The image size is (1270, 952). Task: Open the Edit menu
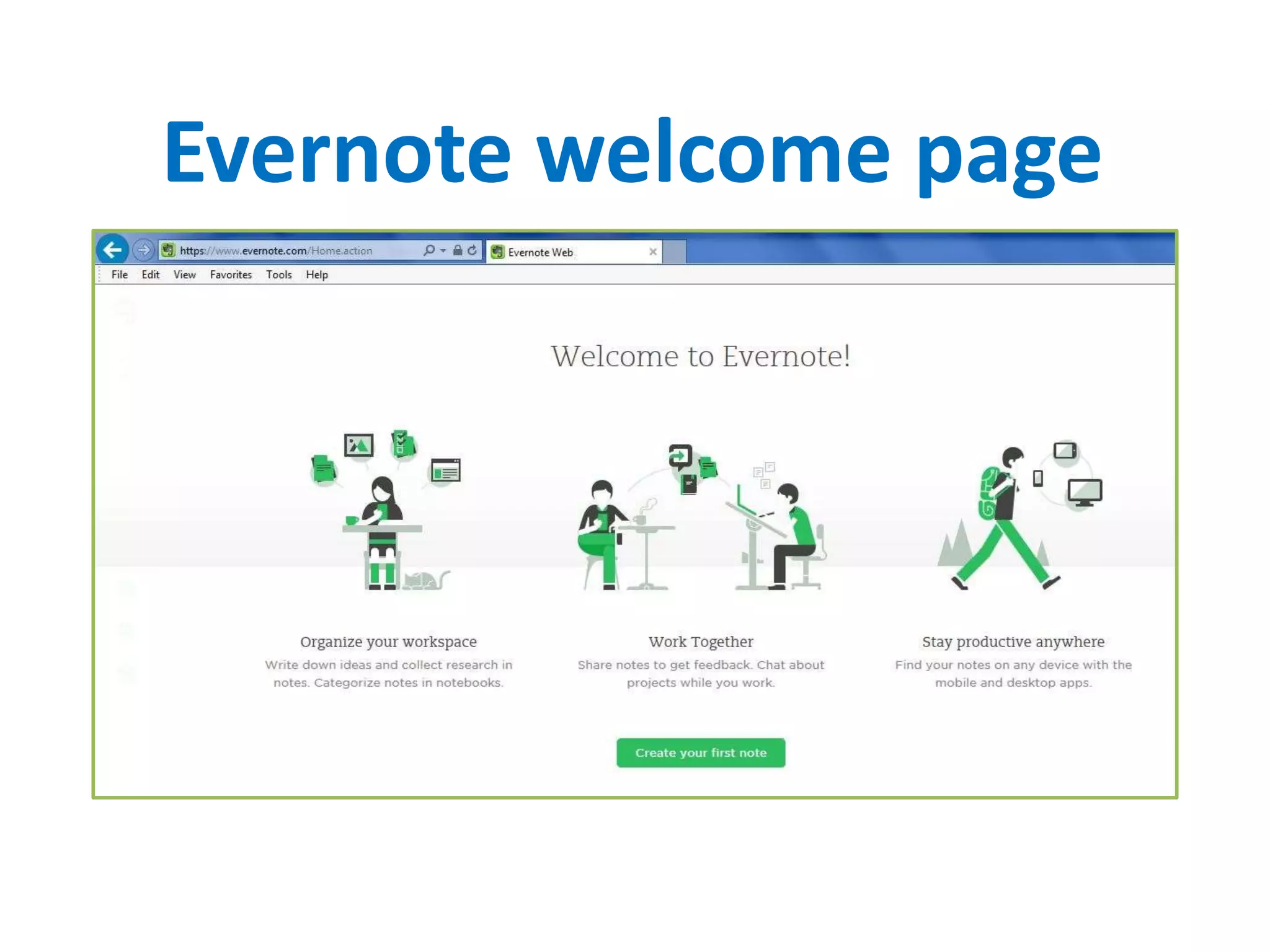(x=151, y=275)
